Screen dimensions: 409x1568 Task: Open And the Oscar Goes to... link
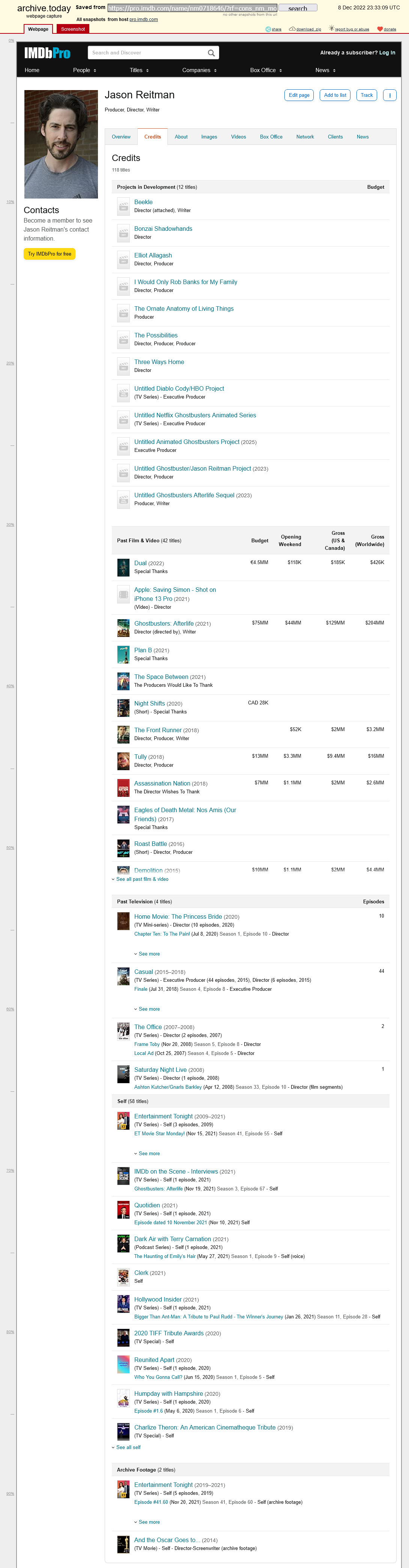(x=167, y=1540)
